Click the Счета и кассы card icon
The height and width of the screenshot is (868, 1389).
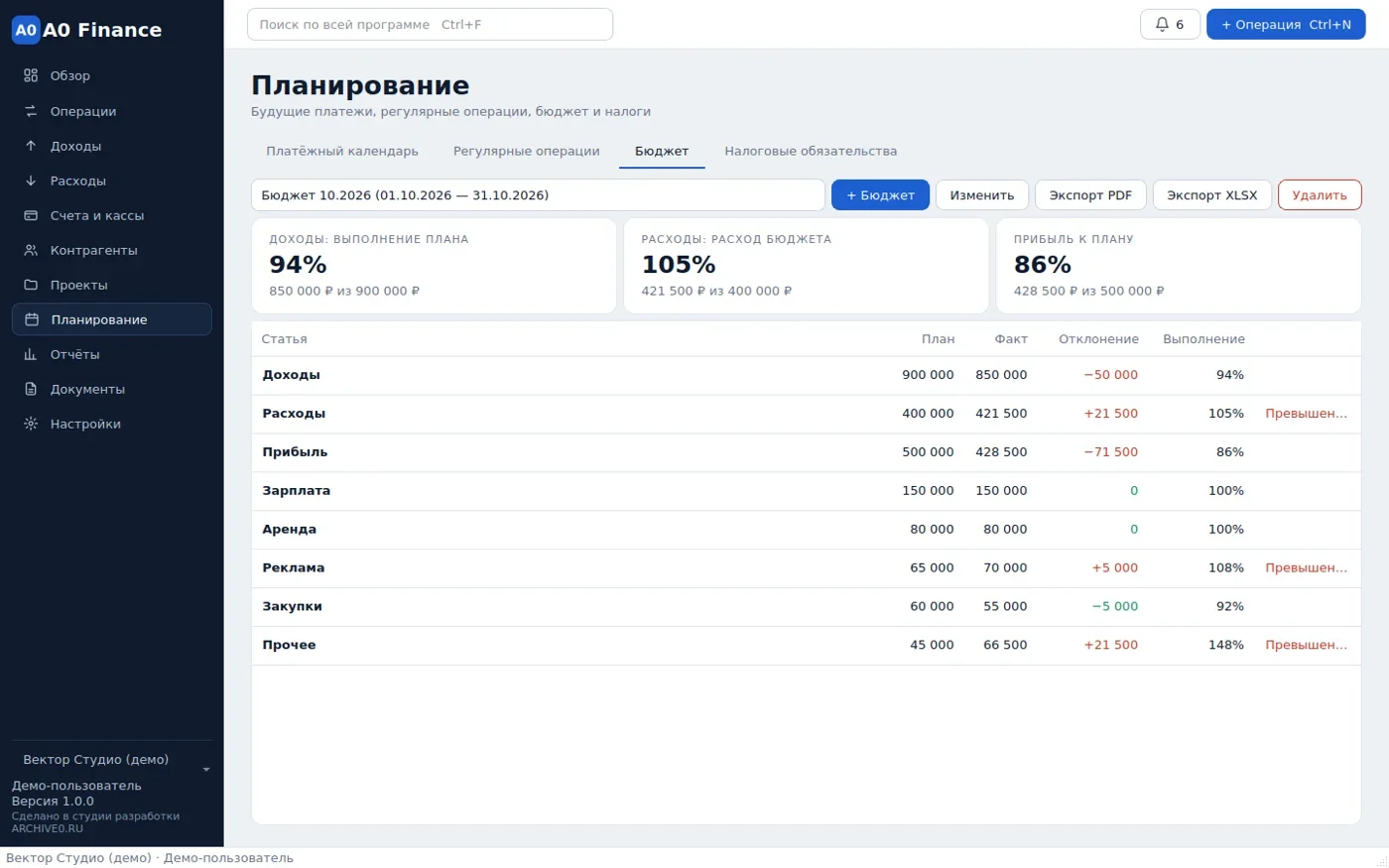(x=31, y=215)
